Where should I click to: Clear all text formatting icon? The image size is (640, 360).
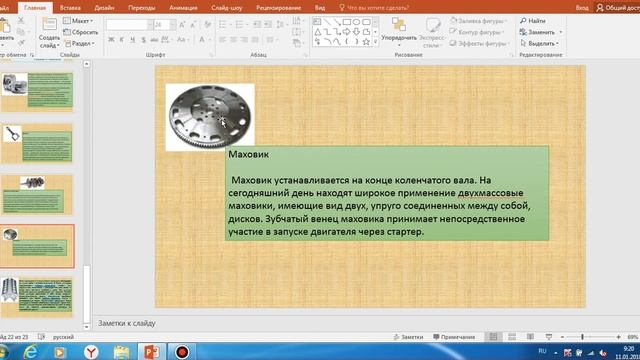[x=208, y=25]
